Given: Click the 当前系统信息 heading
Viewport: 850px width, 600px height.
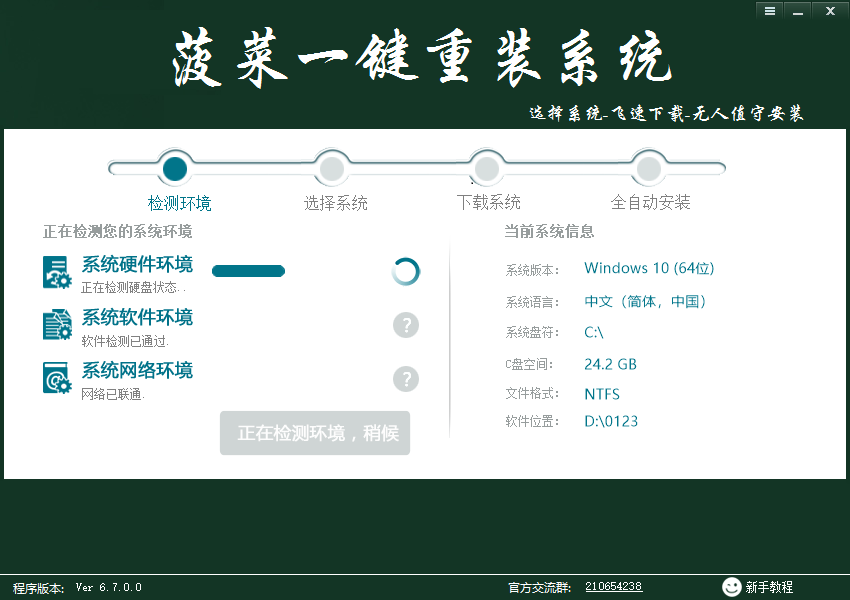Looking at the screenshot, I should [x=549, y=231].
